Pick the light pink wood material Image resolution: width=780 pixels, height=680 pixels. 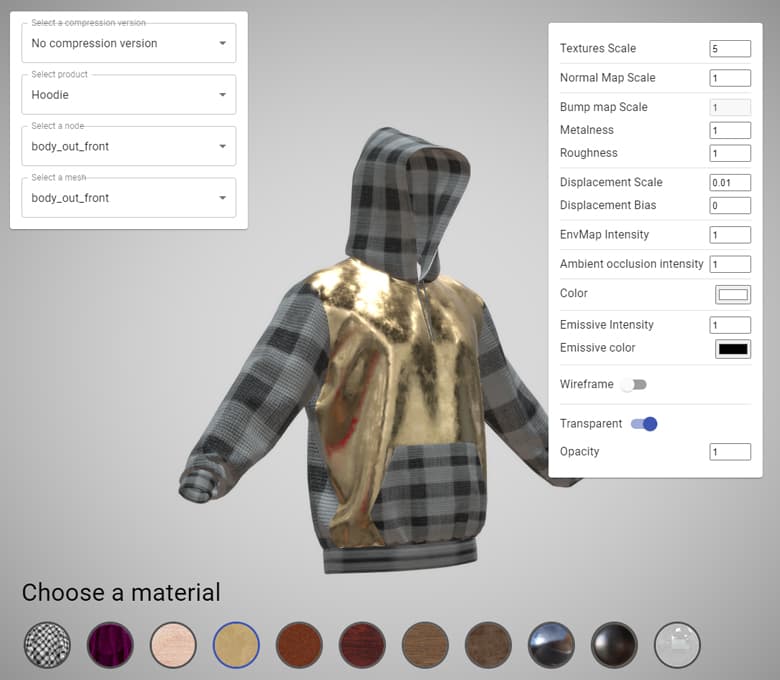click(x=173, y=645)
